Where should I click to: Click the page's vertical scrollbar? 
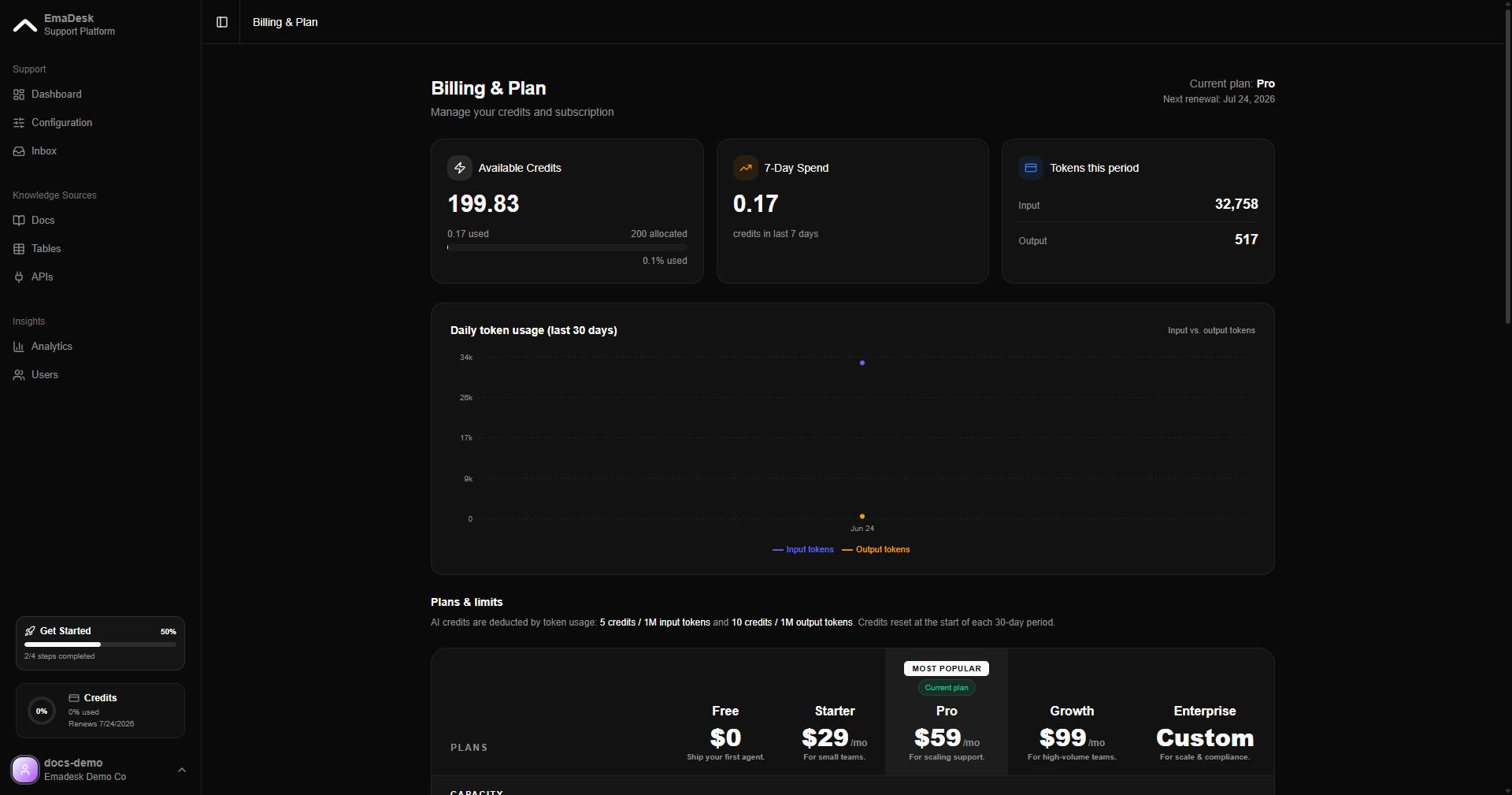click(x=1507, y=165)
